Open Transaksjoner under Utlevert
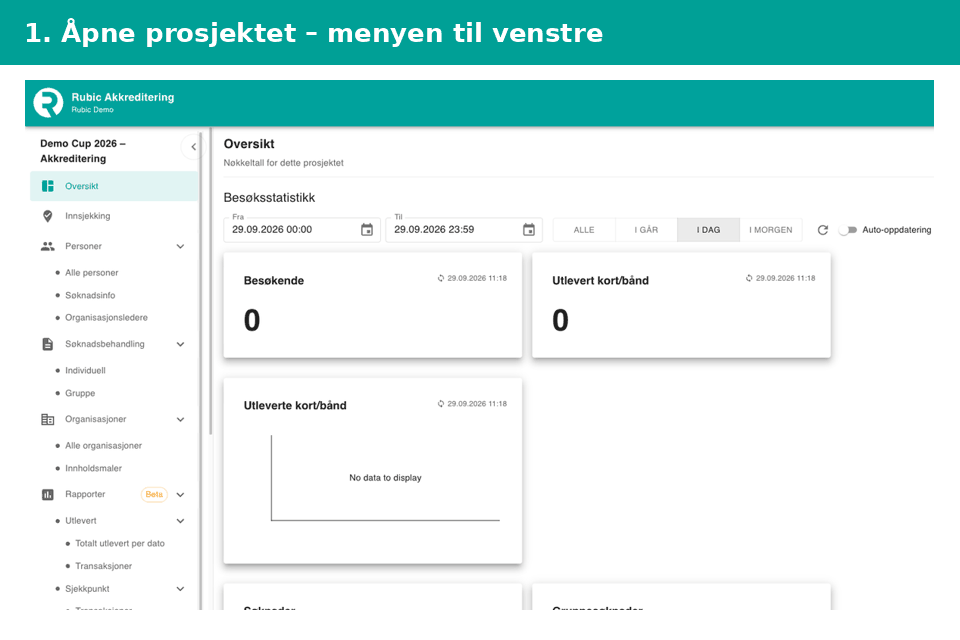960x640 pixels. pyautogui.click(x=103, y=567)
